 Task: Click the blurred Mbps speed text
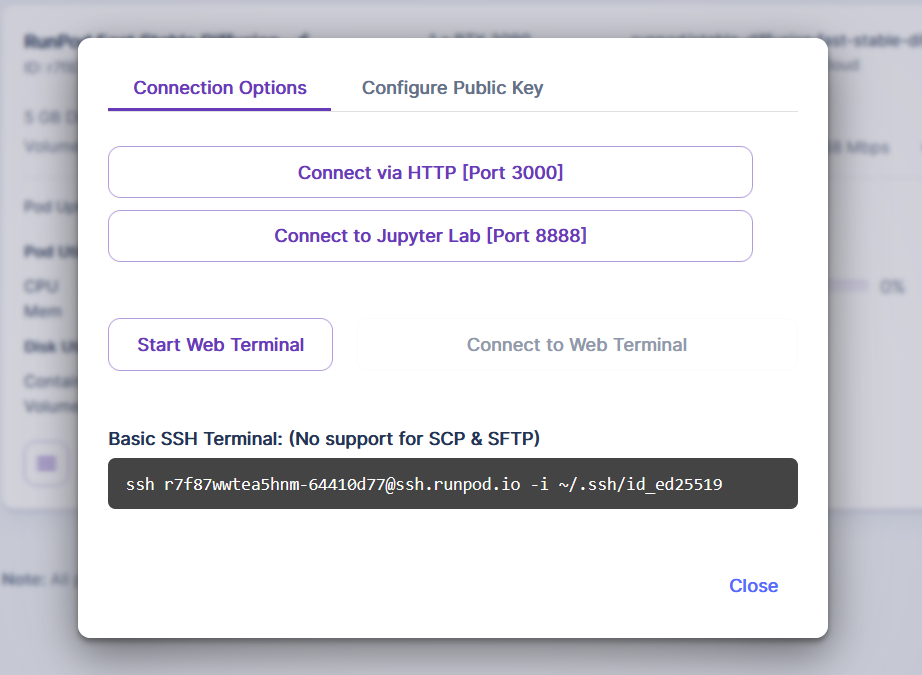pyautogui.click(x=858, y=147)
